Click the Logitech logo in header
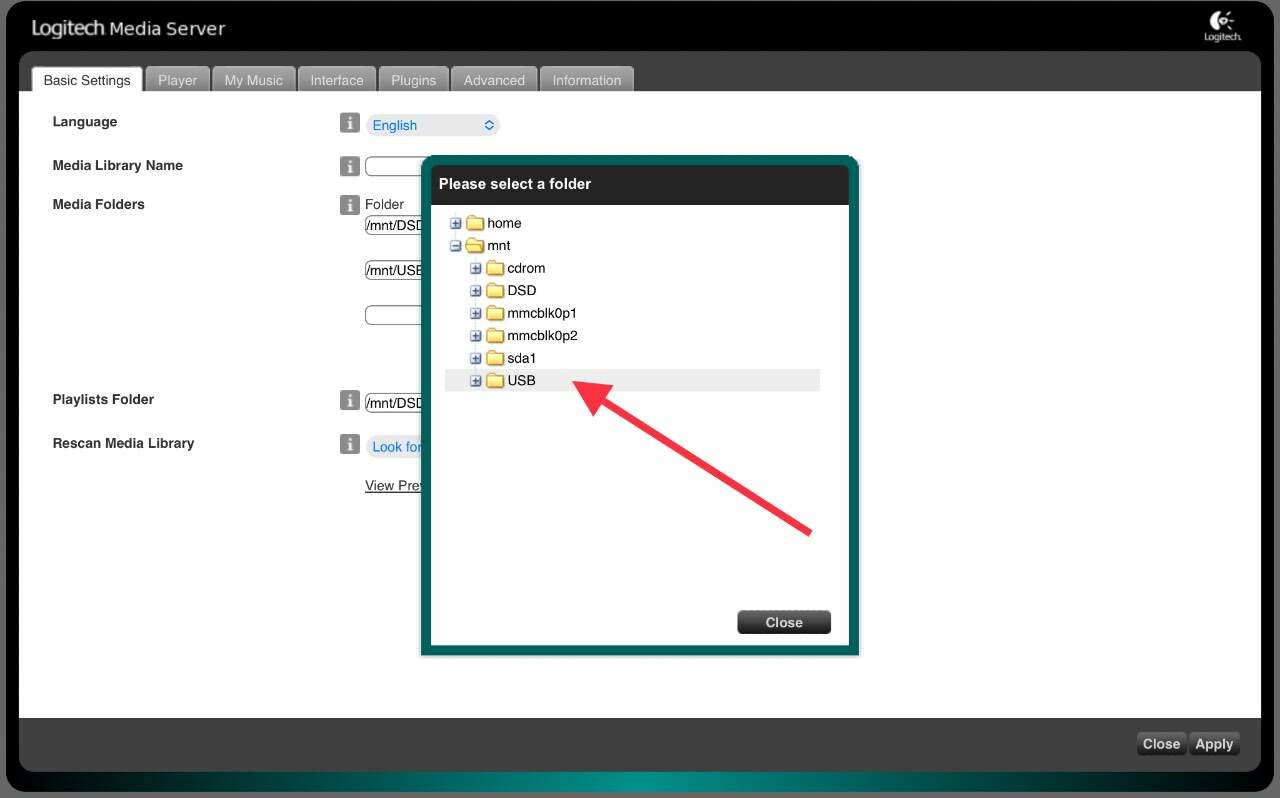The height and width of the screenshot is (798, 1280). pyautogui.click(x=1222, y=26)
